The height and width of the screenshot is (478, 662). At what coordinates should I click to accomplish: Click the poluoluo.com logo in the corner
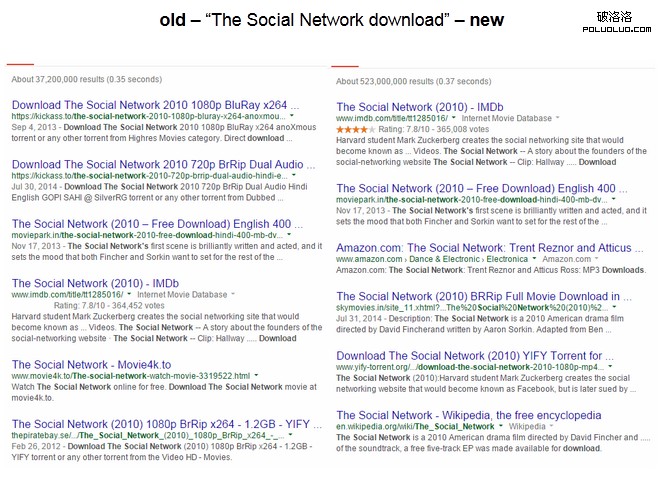(x=612, y=23)
